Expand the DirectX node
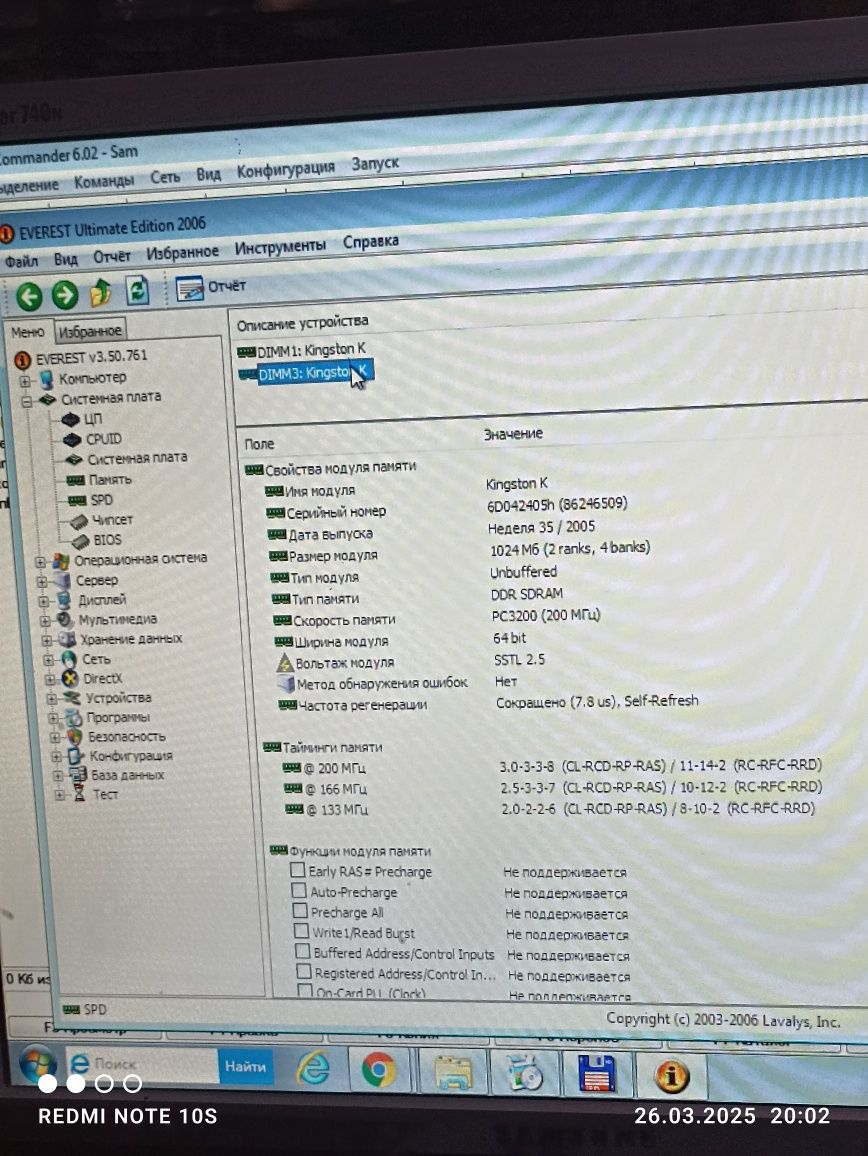 click(50, 679)
